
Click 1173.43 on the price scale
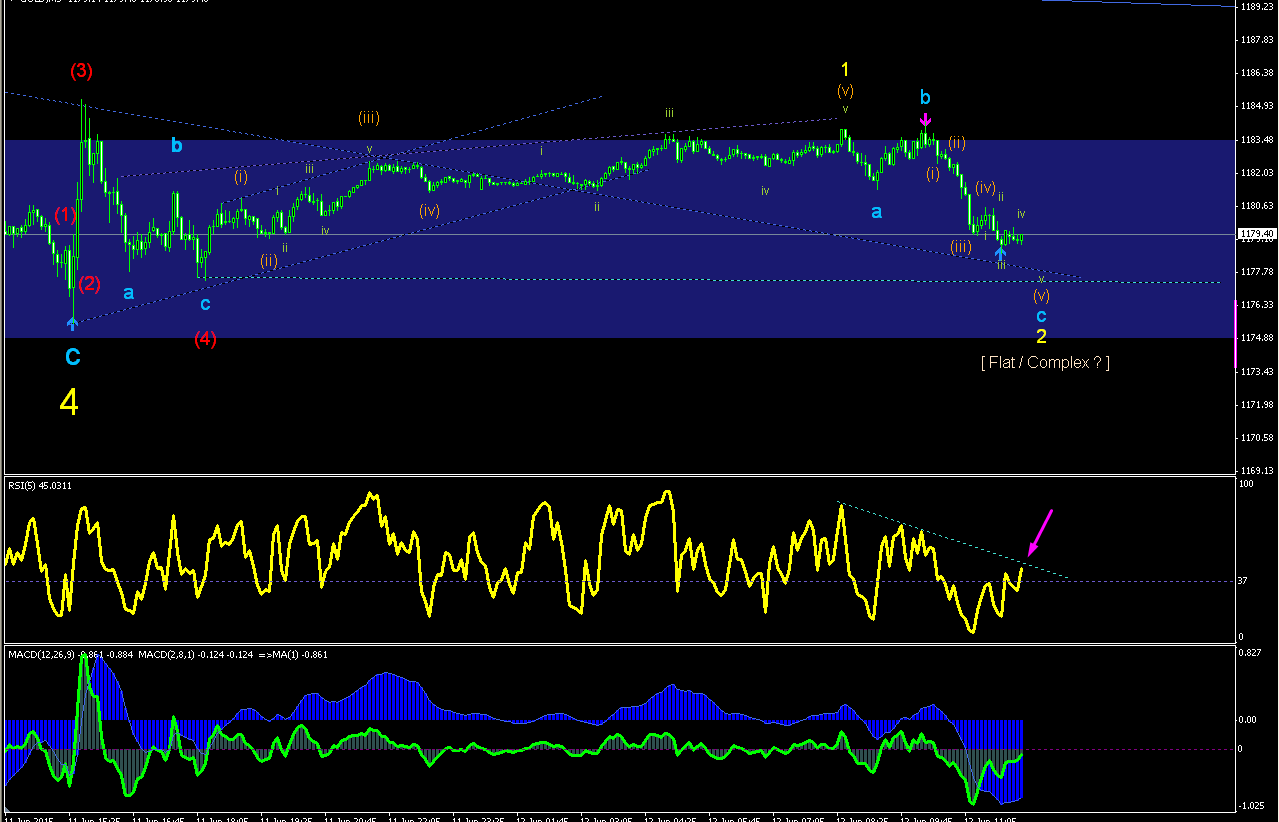[1256, 372]
